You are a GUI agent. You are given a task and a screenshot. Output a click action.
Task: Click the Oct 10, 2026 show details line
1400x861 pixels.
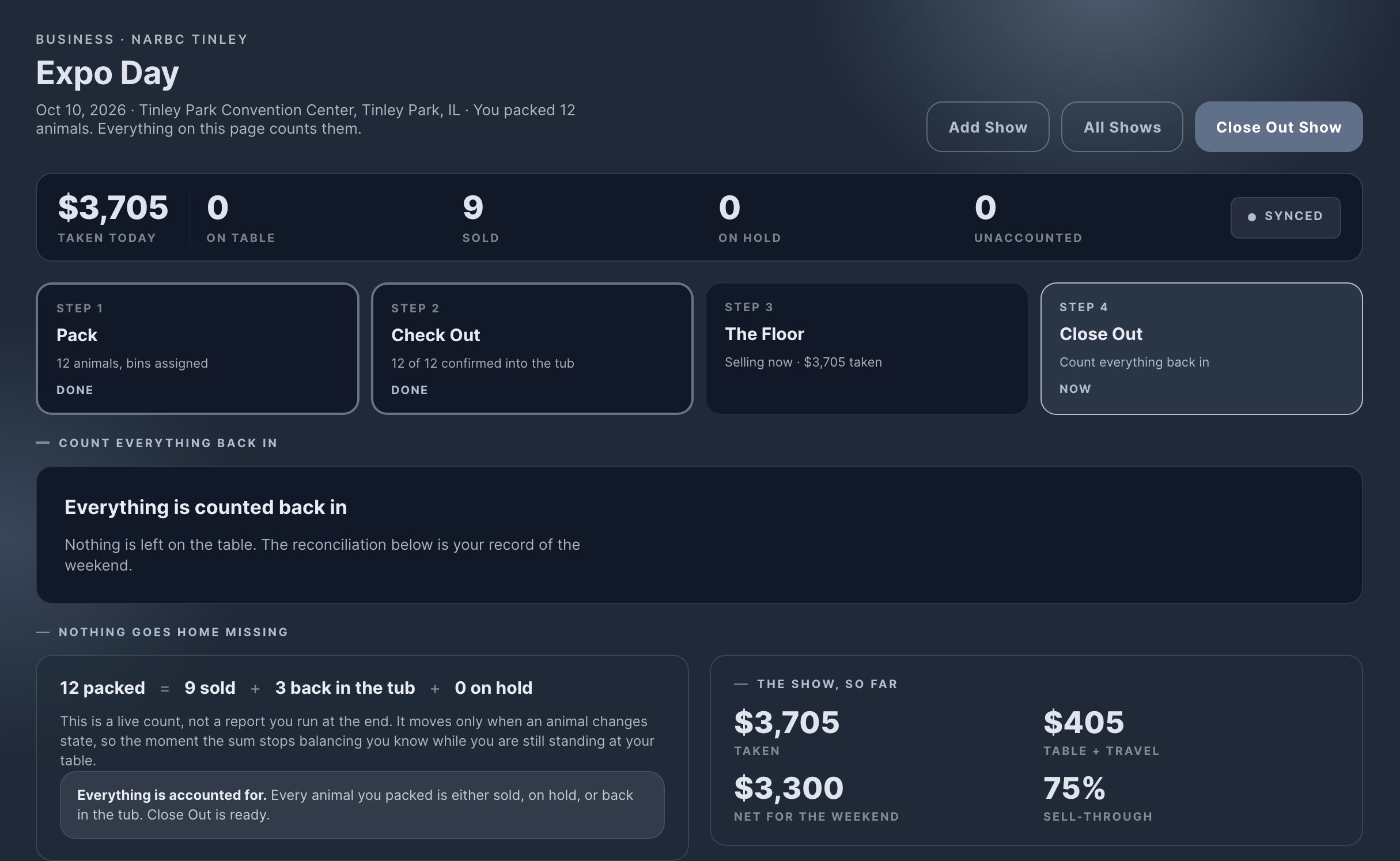(x=305, y=119)
